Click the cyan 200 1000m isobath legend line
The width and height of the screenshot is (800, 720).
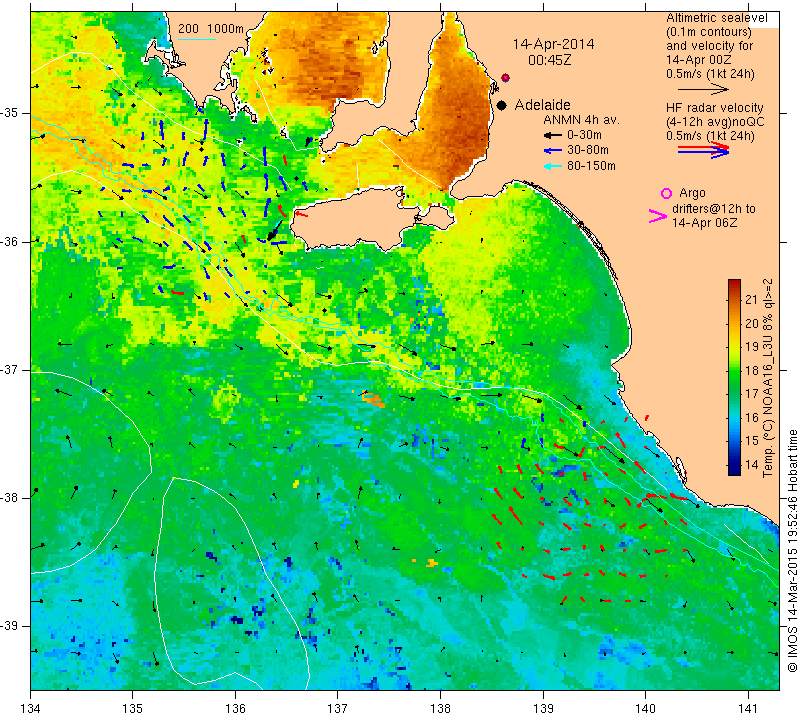(x=197, y=39)
